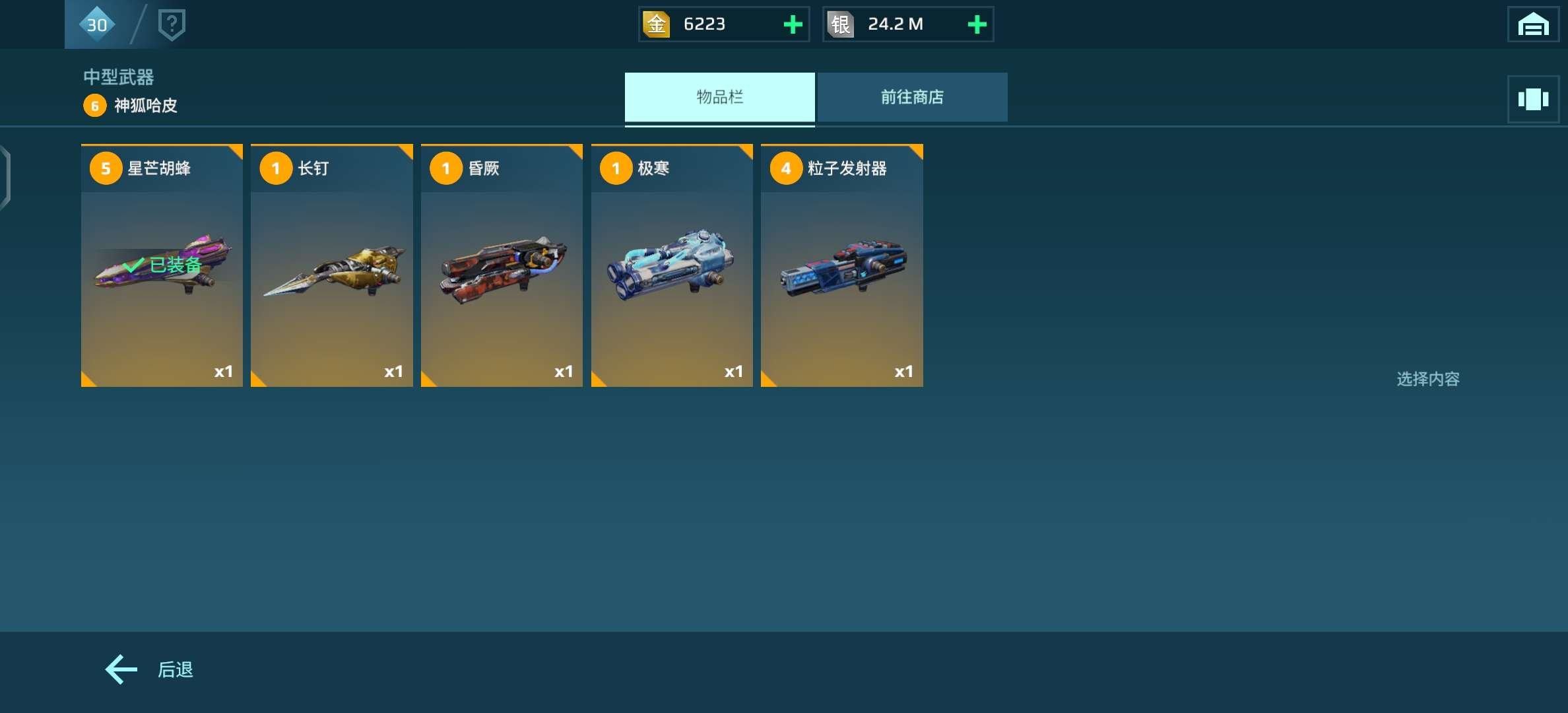The image size is (1568, 713).
Task: Pick the 极寒 weapon card
Action: (672, 265)
